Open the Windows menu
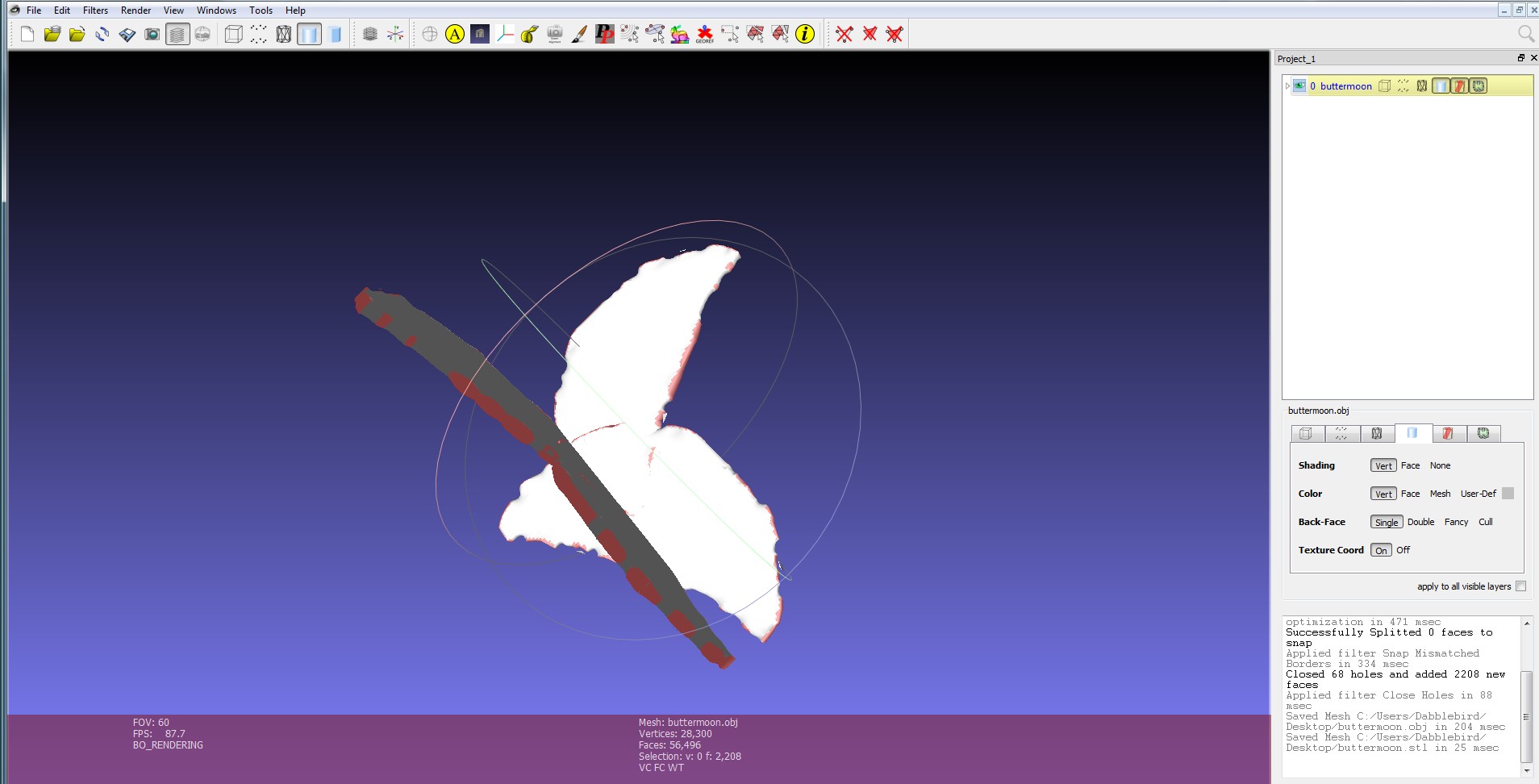The height and width of the screenshot is (784, 1539). (x=216, y=10)
